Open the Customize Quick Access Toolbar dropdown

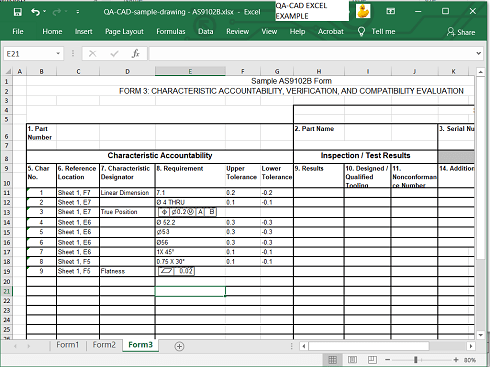point(77,12)
